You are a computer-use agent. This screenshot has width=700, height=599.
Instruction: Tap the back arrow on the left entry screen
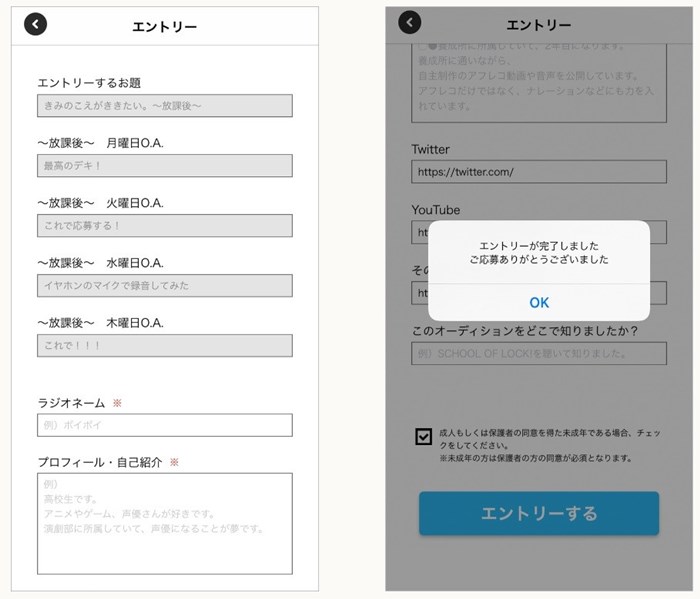(36, 25)
